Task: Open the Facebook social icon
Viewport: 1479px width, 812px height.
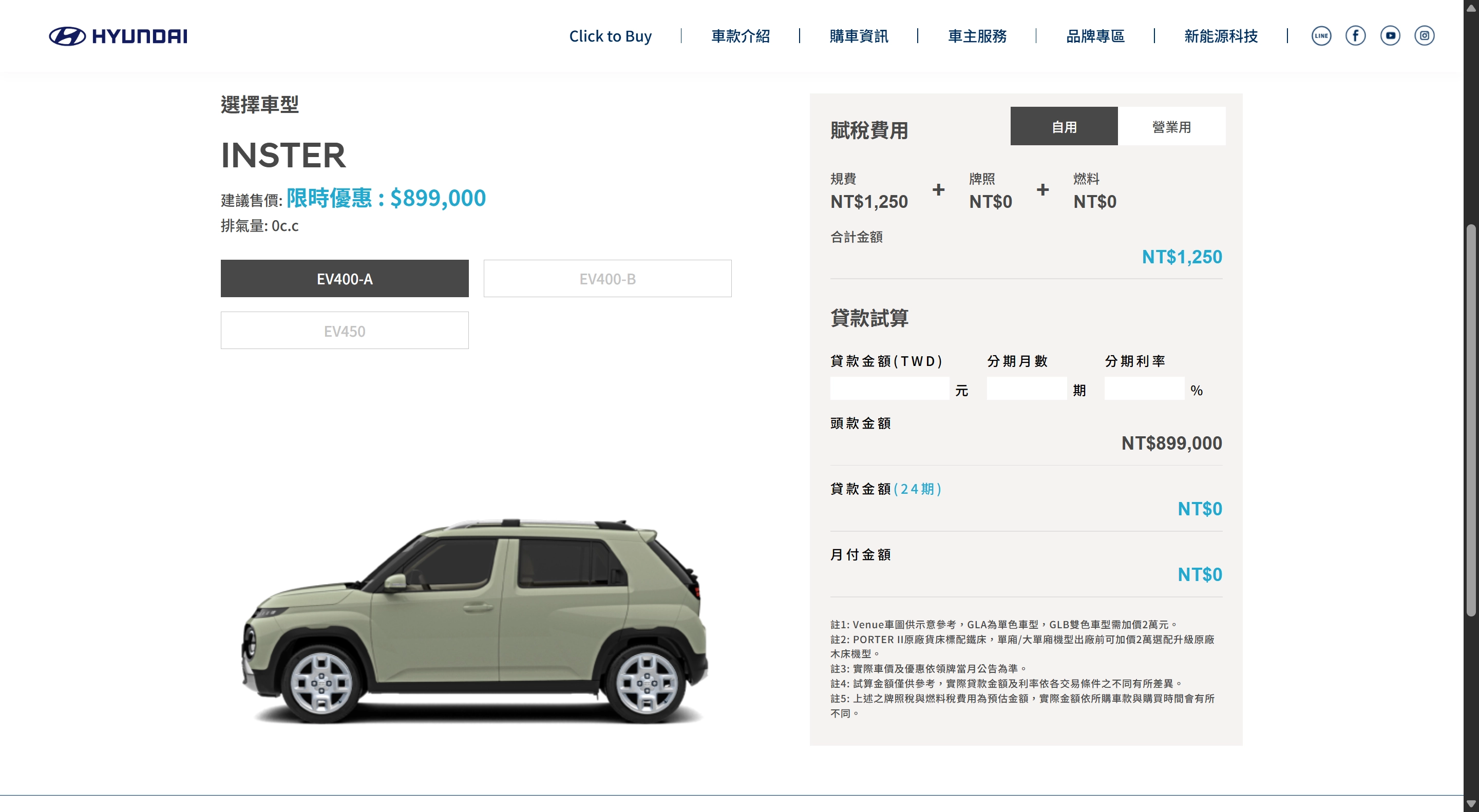Action: tap(1356, 35)
